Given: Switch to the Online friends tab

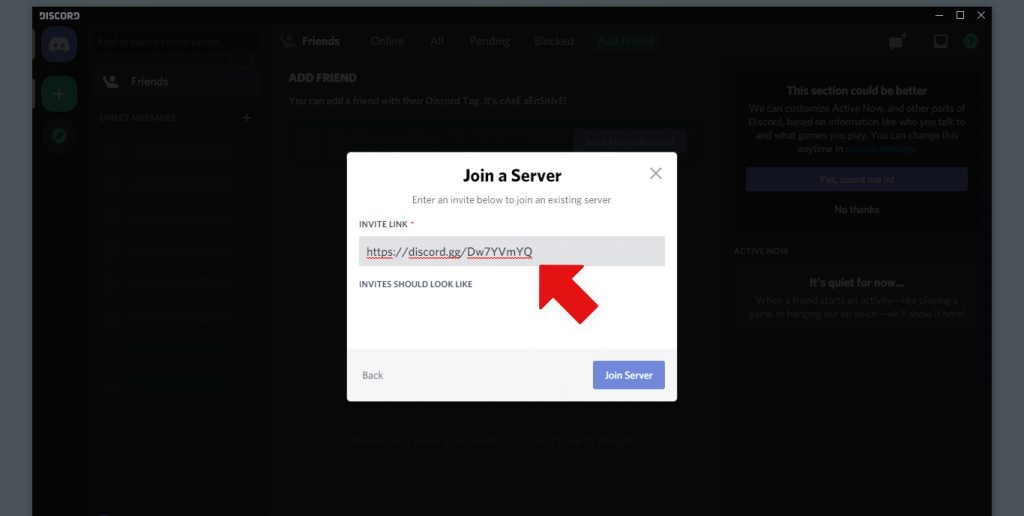Looking at the screenshot, I should pos(387,41).
